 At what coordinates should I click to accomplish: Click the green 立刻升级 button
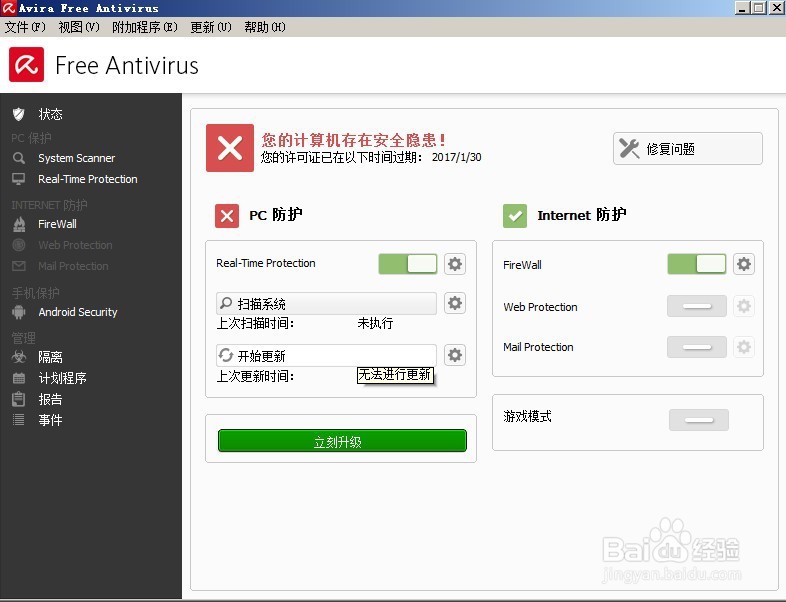point(342,441)
